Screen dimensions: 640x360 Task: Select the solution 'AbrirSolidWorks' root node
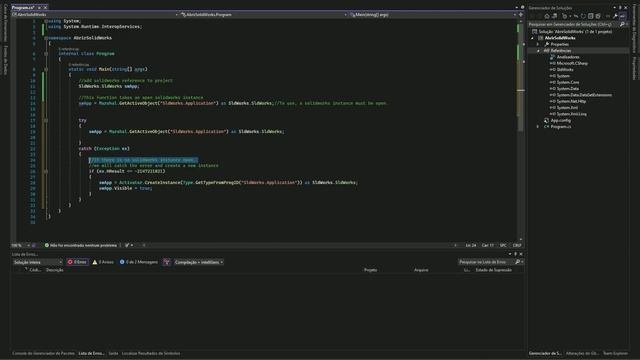(576, 31)
